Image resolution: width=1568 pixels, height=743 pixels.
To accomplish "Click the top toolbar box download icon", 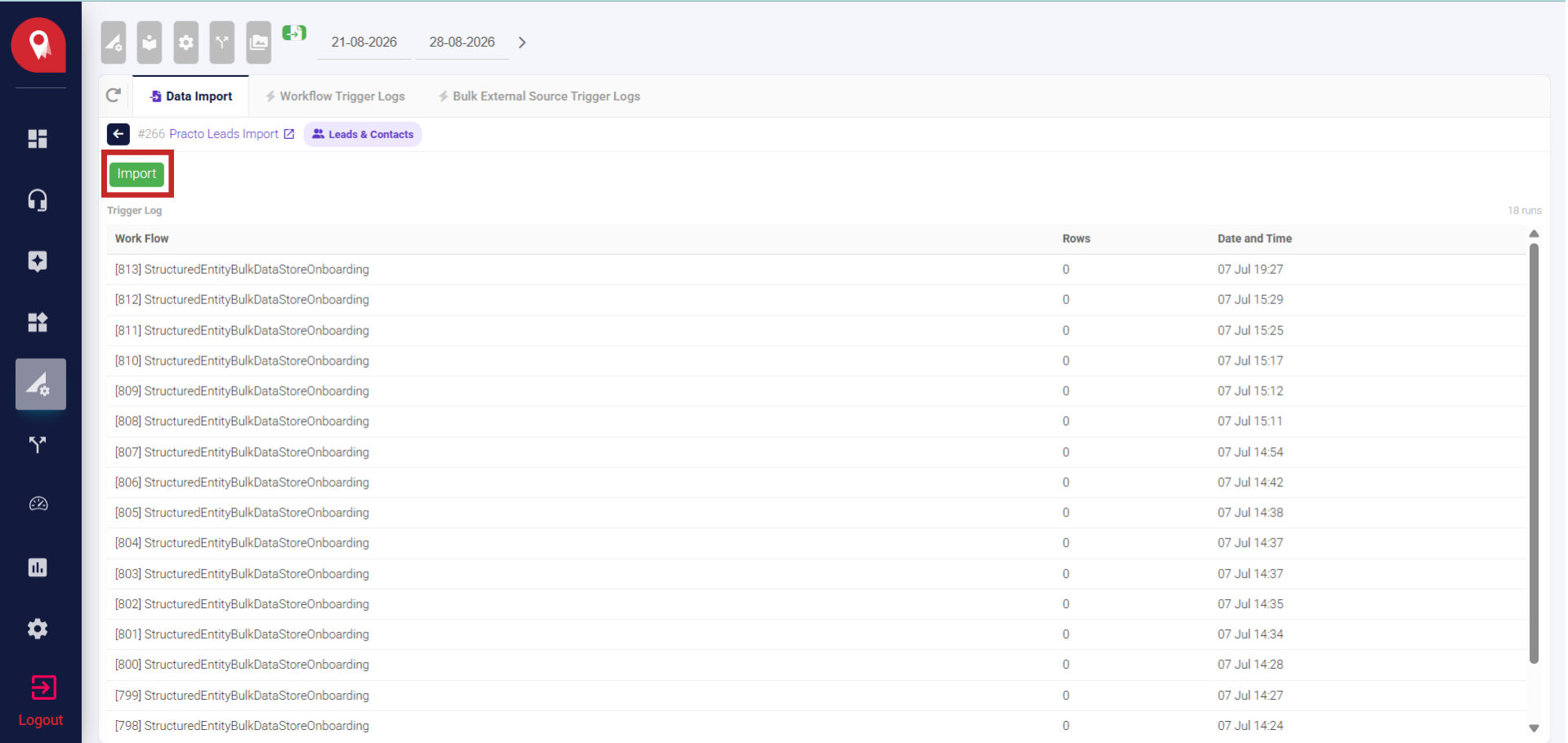I will [x=150, y=43].
